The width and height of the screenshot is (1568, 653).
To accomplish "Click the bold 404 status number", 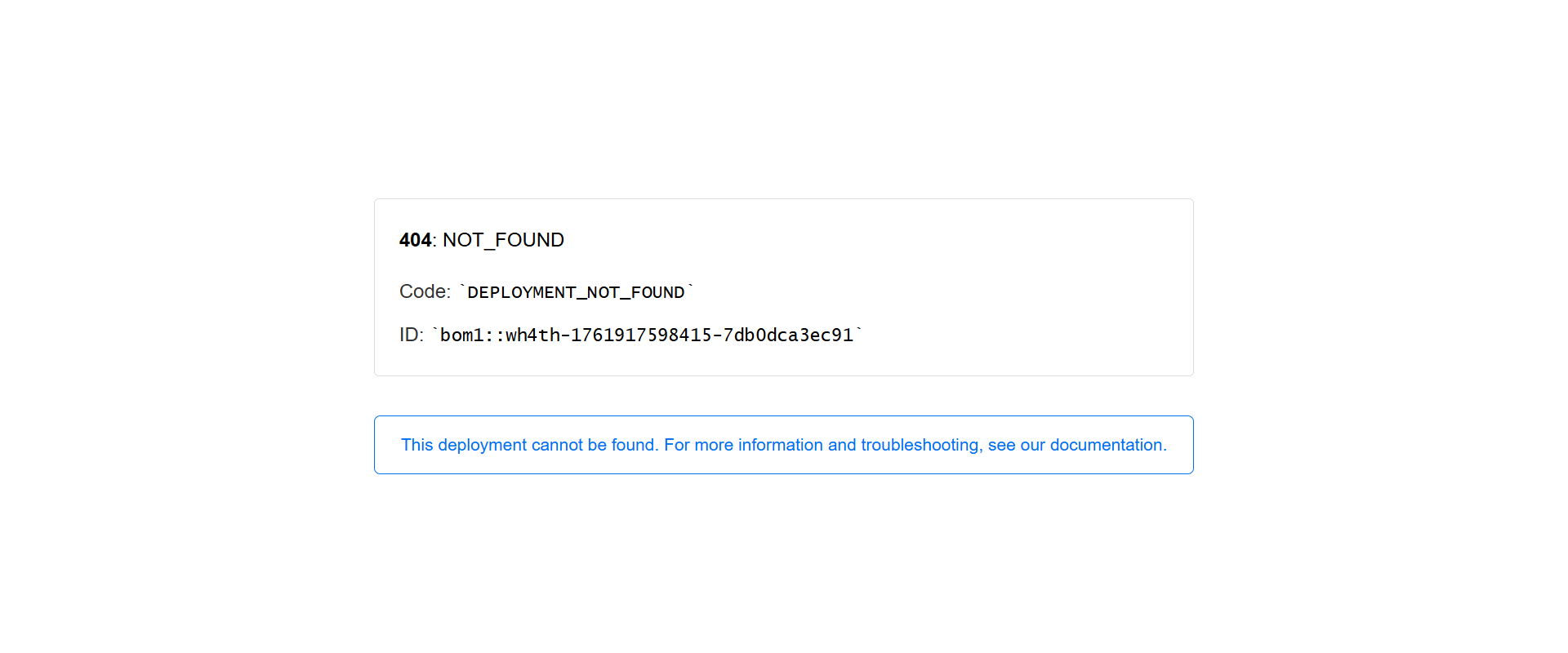I will (x=415, y=240).
